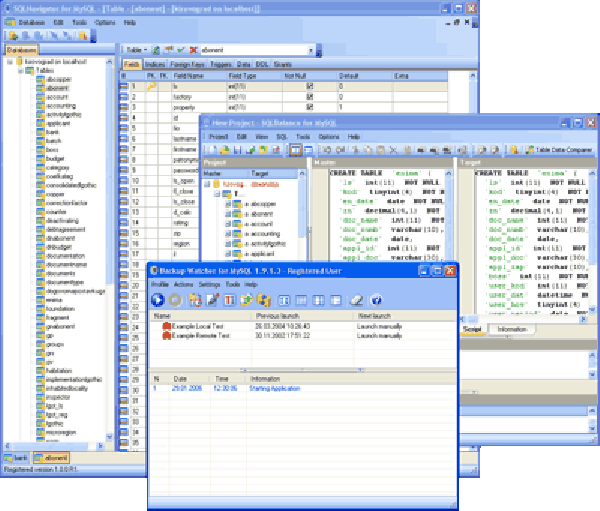
Task: Click Example Remote Test profile icon
Action: pyautogui.click(x=166, y=335)
